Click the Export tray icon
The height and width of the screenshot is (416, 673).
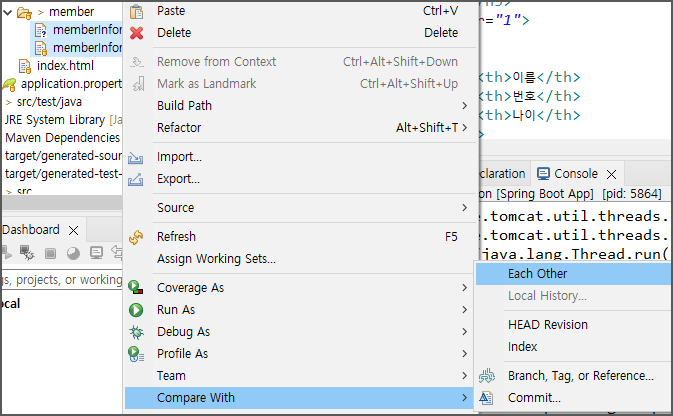point(136,179)
